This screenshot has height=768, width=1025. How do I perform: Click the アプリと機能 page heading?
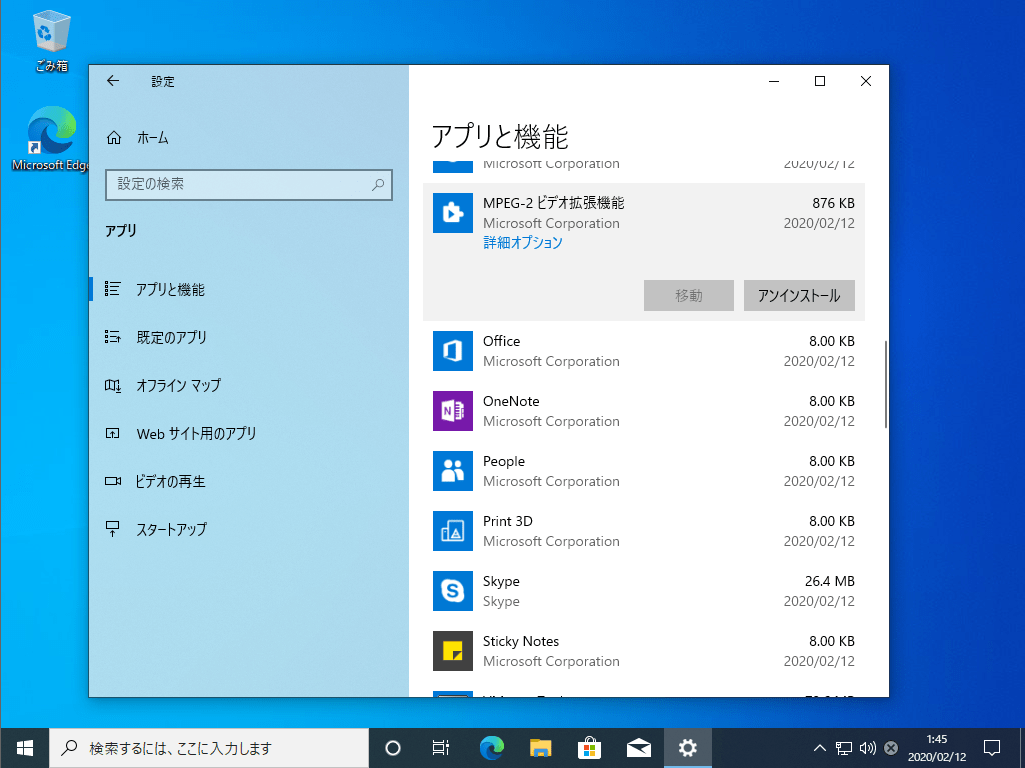click(x=500, y=137)
